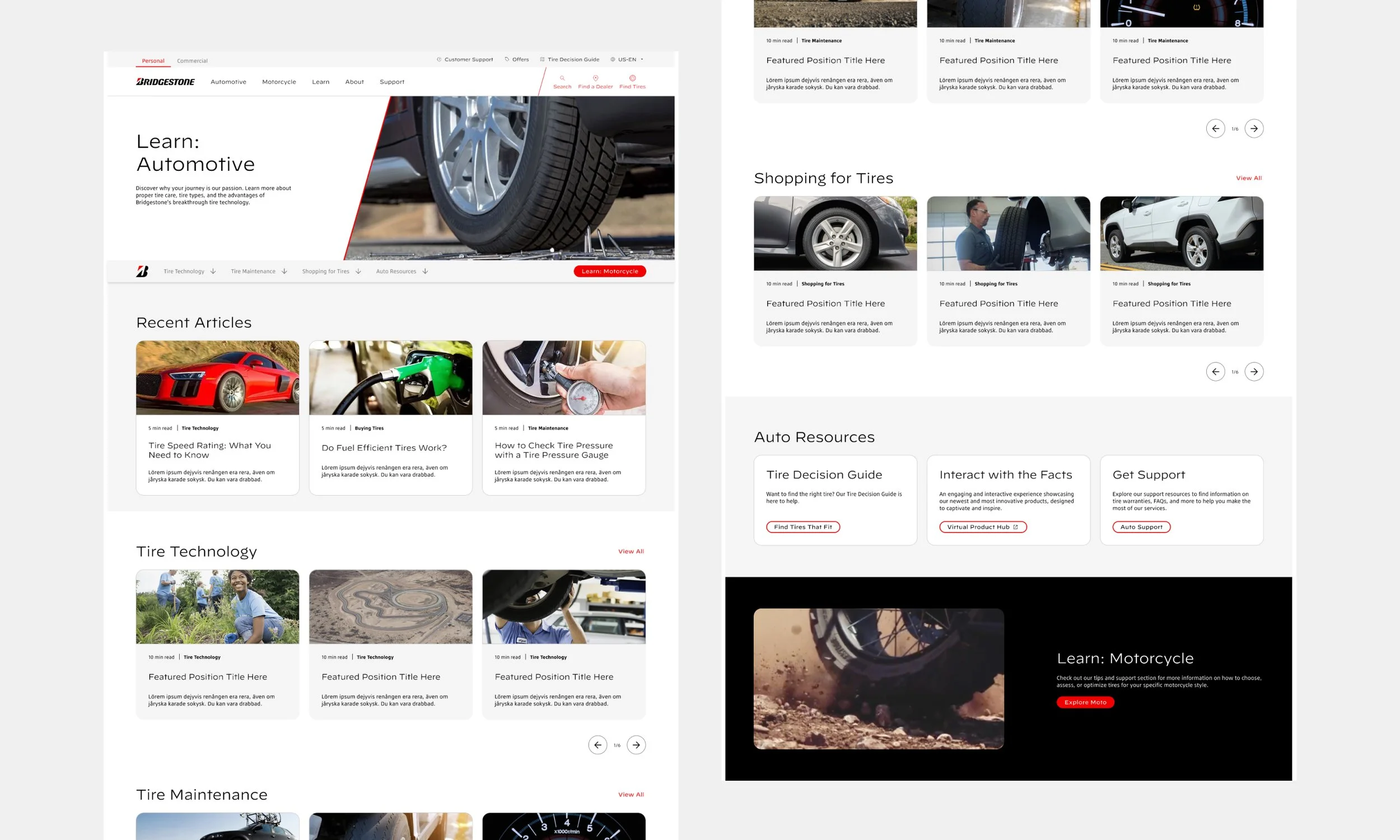This screenshot has height=840, width=1400.
Task: Open the Do Fuel Efficient Tires Work article thumbnail
Action: pyautogui.click(x=390, y=377)
